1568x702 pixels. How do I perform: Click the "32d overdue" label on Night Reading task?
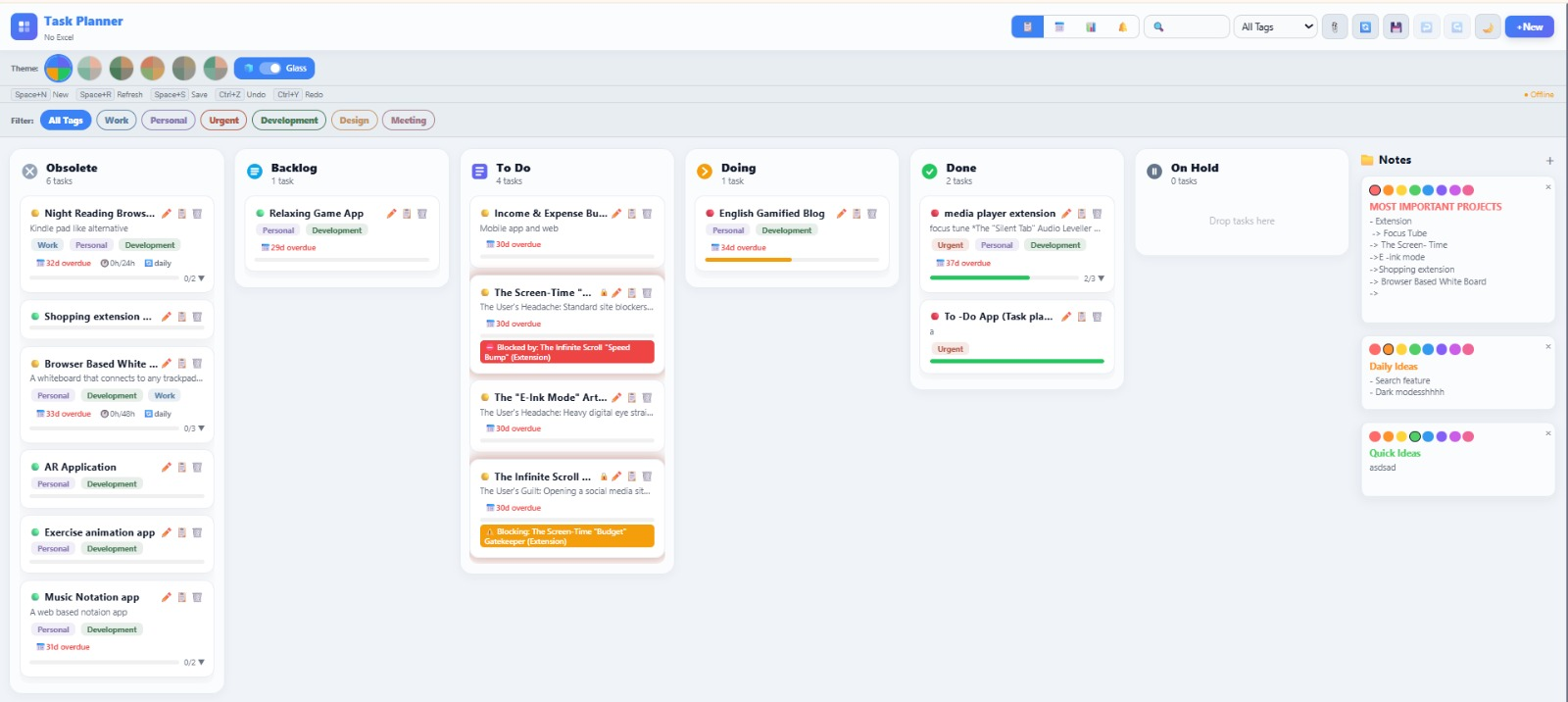coord(64,264)
